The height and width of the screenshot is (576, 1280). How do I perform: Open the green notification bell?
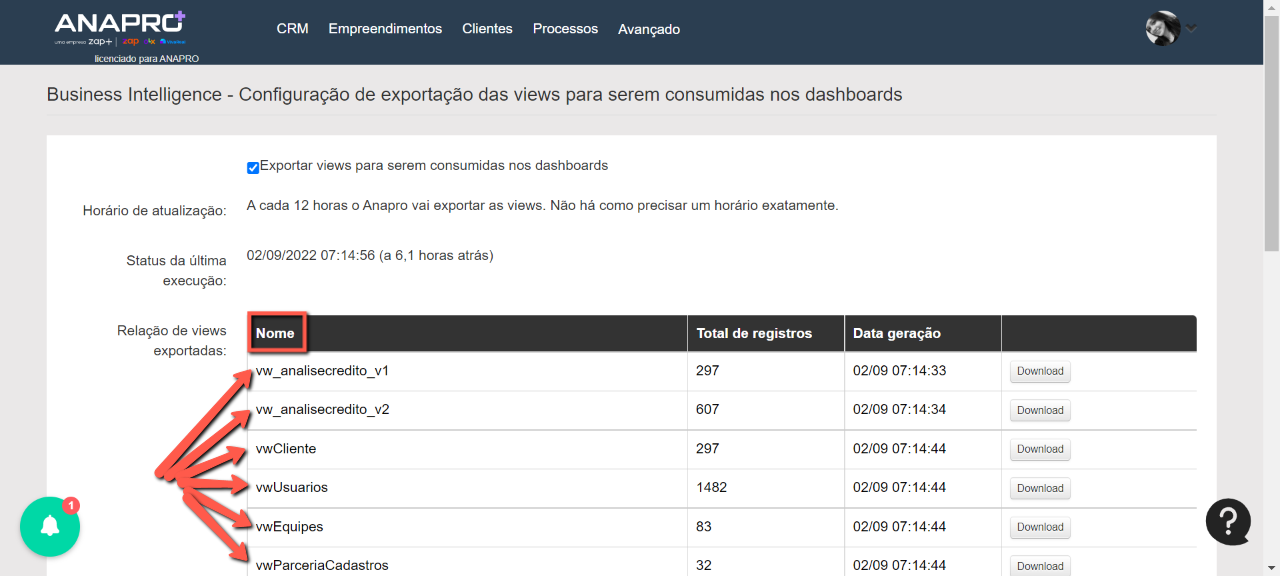point(50,526)
